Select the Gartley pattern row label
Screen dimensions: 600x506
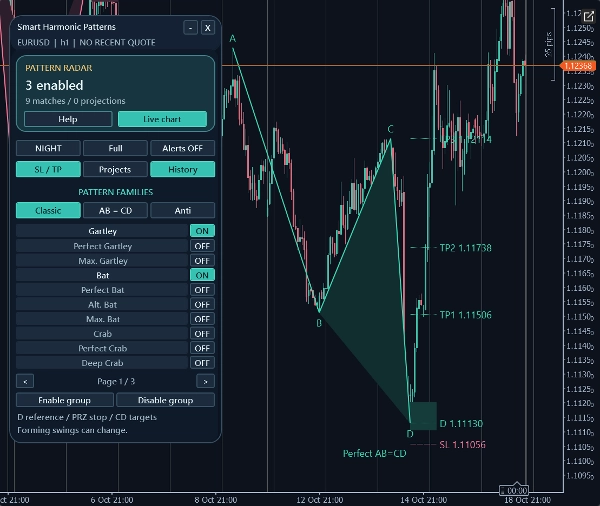coord(102,231)
